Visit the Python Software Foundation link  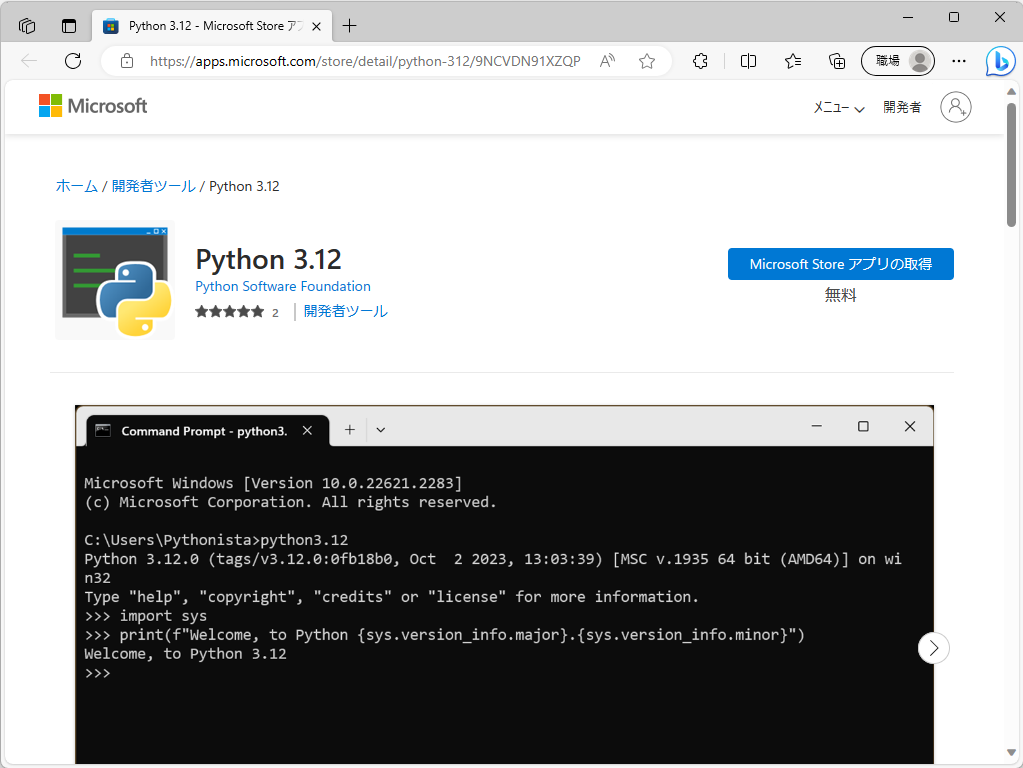pyautogui.click(x=282, y=286)
